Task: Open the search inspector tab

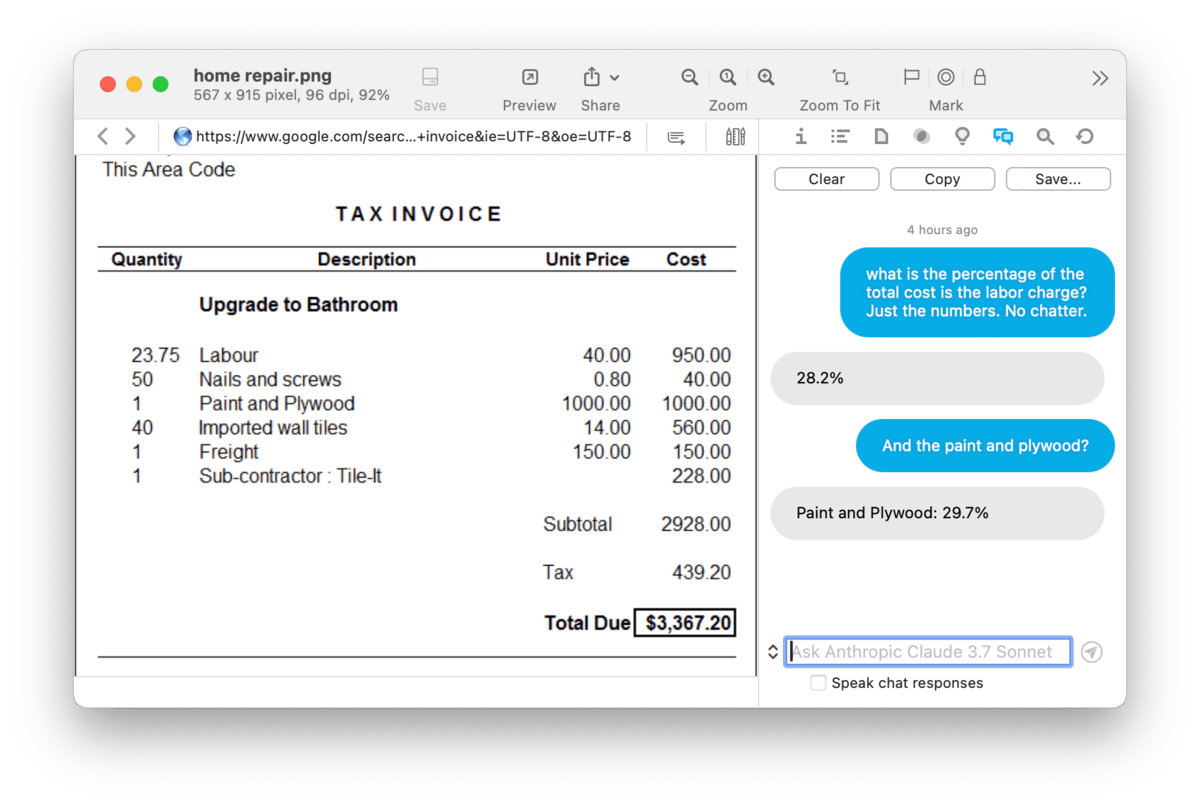Action: coord(1045,137)
